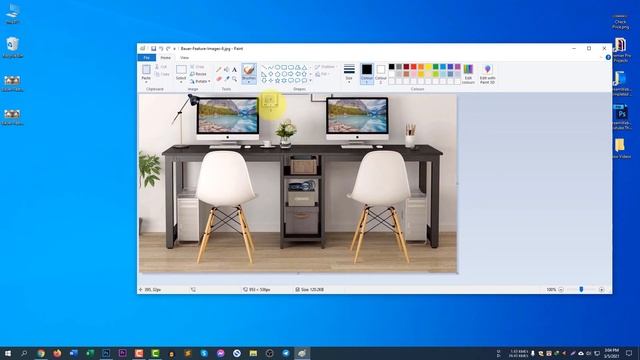Click the Save icon in quick access toolbar

153,49
